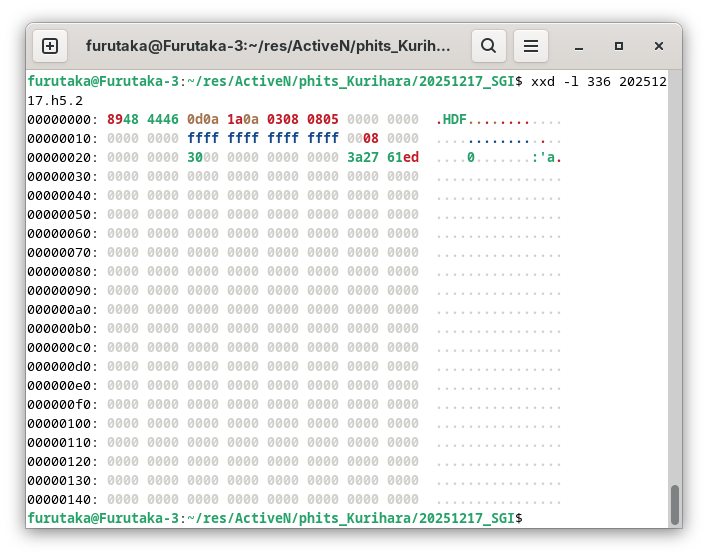Open the hamburger main menu
Screen dimensions: 708x557
tap(531, 46)
